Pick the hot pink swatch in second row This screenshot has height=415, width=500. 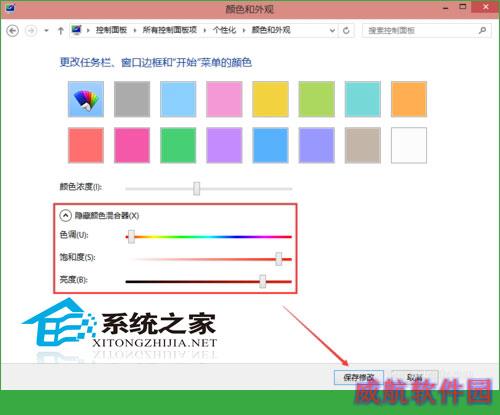coord(132,145)
